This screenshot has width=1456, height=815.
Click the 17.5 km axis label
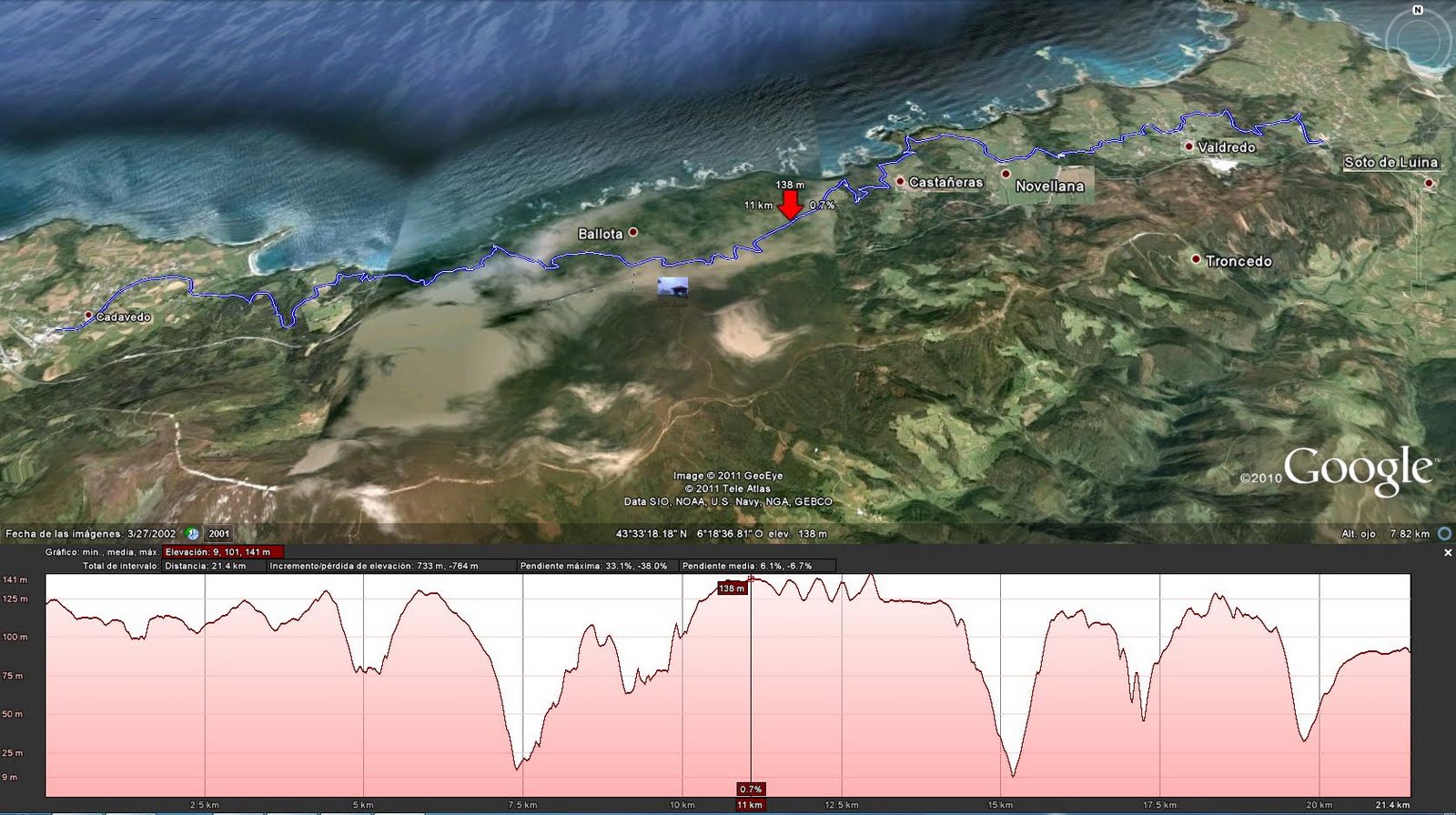(1160, 805)
